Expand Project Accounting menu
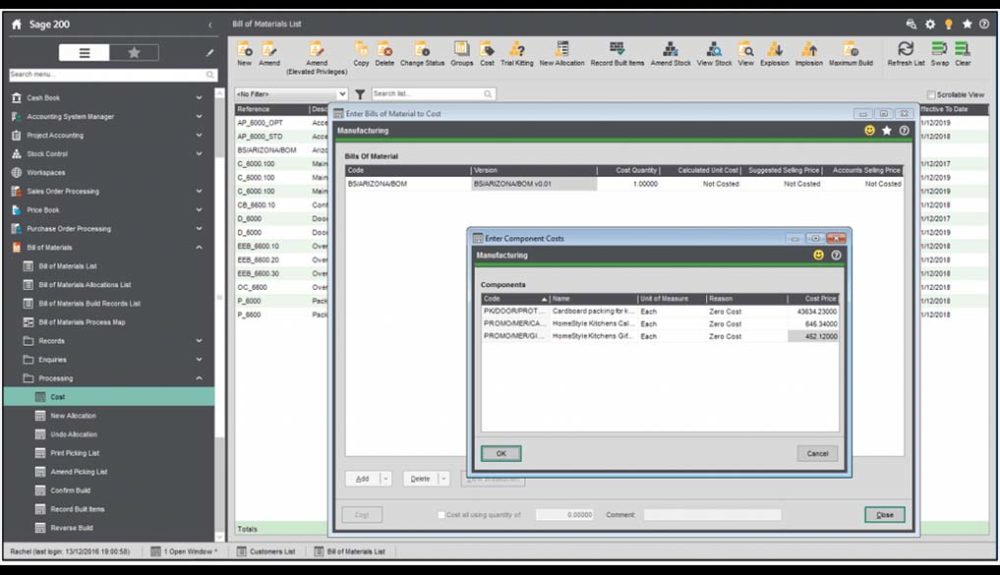 click(199, 135)
